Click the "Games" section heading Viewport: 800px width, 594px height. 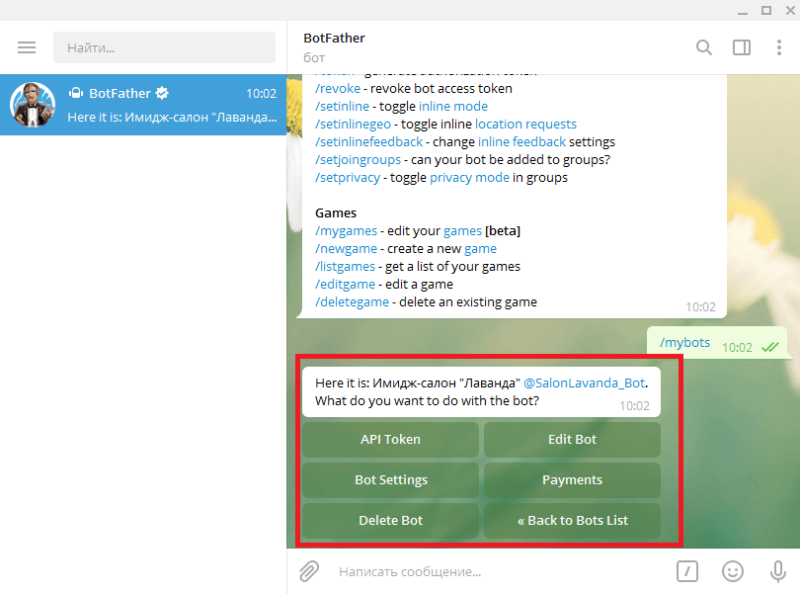336,213
